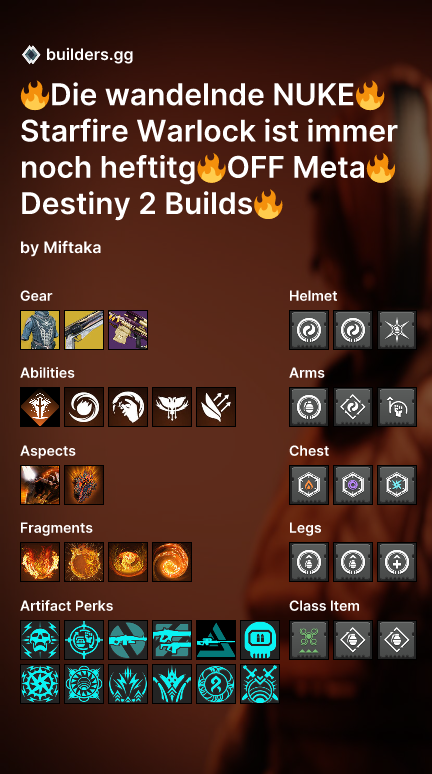This screenshot has width=432, height=774.
Task: Select the purple machine gun gear icon
Action: 128,330
